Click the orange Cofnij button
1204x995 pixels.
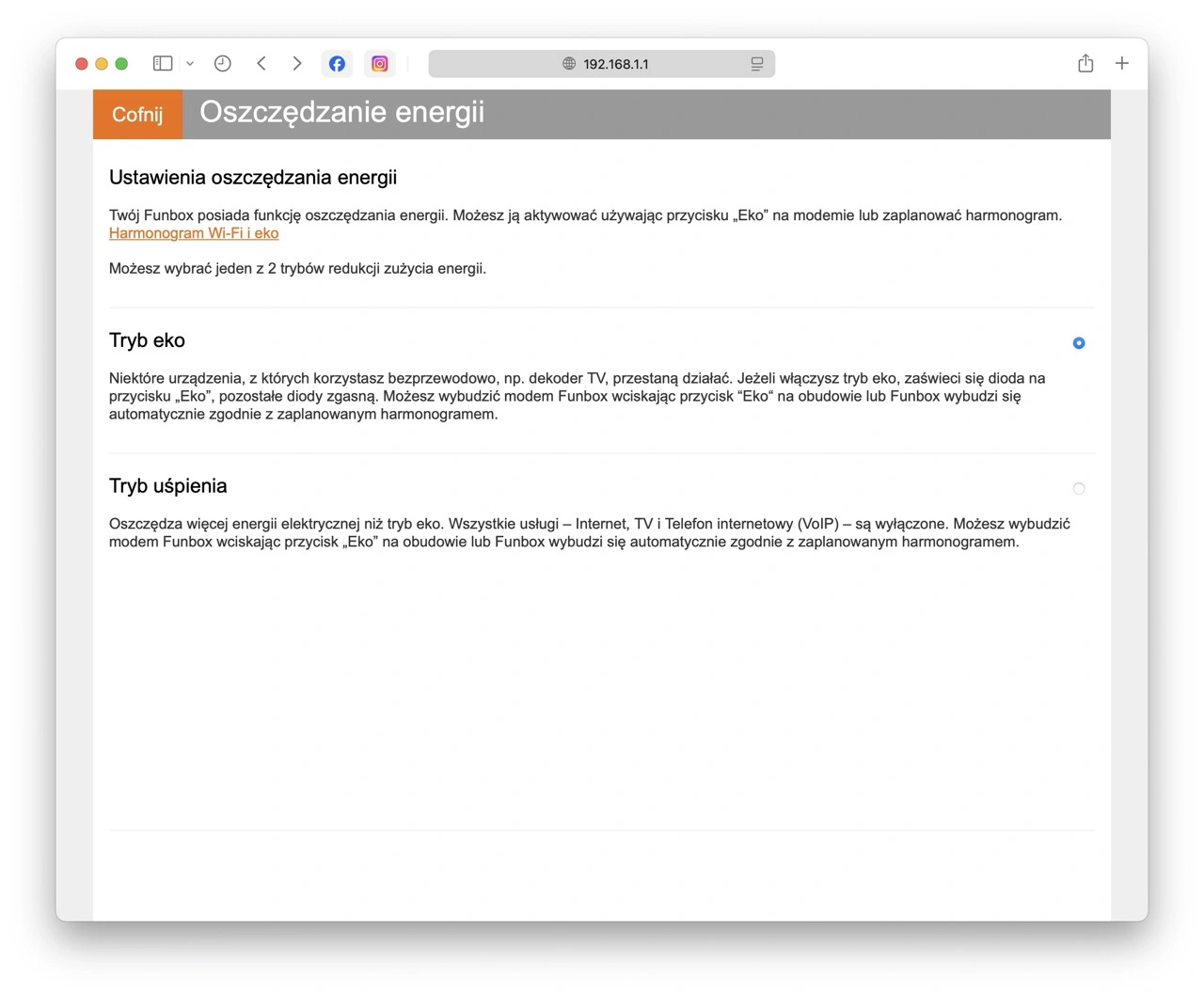pyautogui.click(x=137, y=115)
